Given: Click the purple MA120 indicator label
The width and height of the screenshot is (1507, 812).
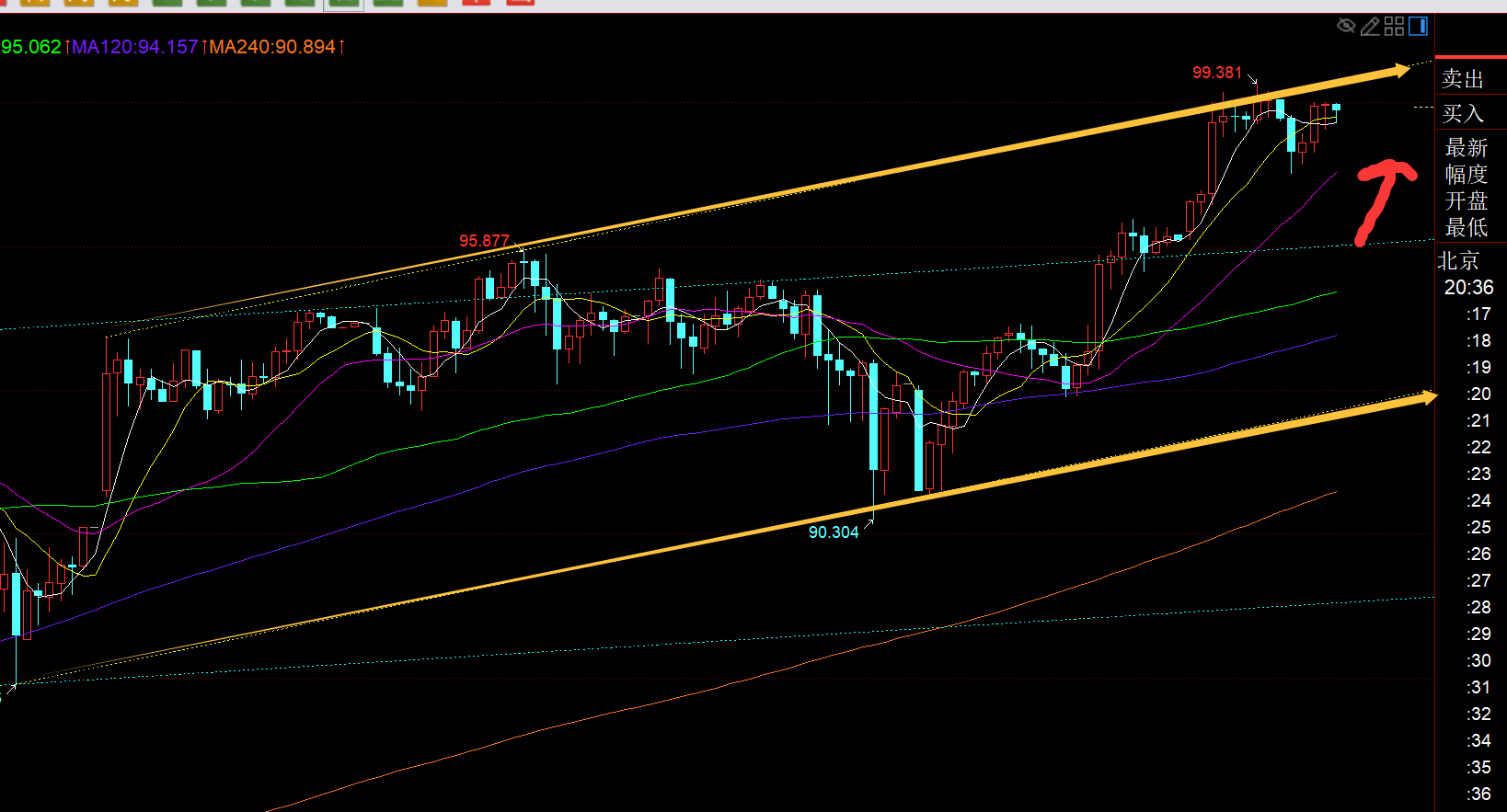Looking at the screenshot, I should [x=135, y=47].
